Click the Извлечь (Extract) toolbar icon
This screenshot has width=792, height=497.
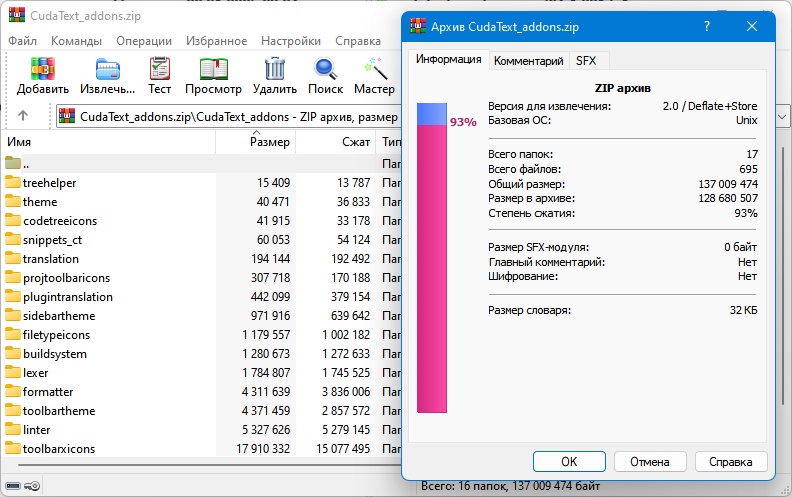coord(108,69)
